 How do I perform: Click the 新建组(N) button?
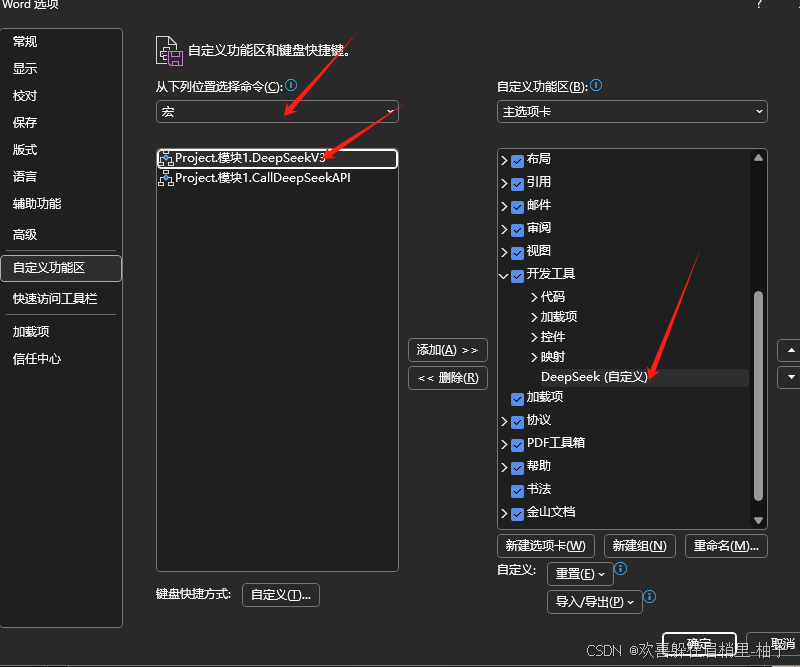pyautogui.click(x=639, y=546)
